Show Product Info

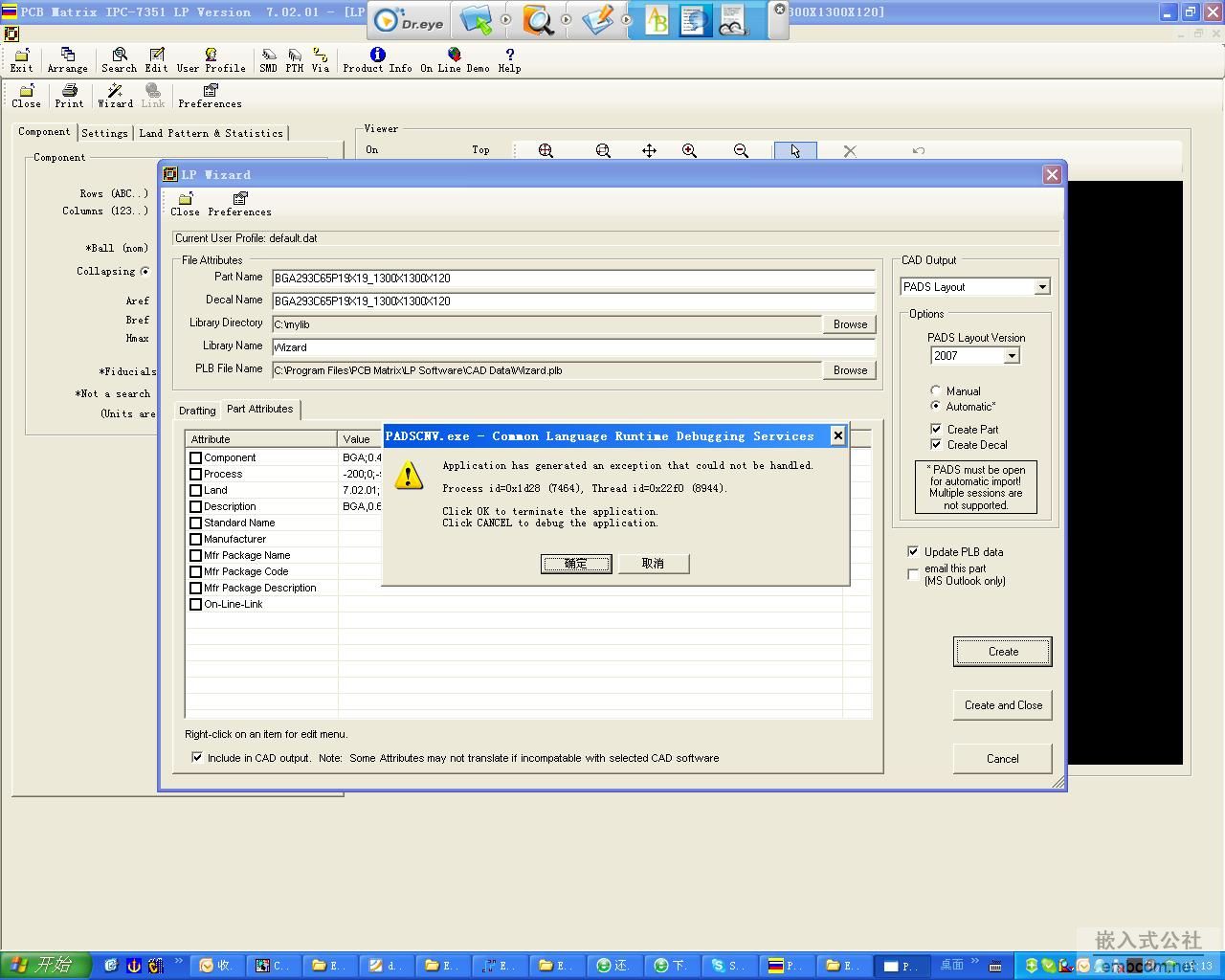click(x=377, y=60)
